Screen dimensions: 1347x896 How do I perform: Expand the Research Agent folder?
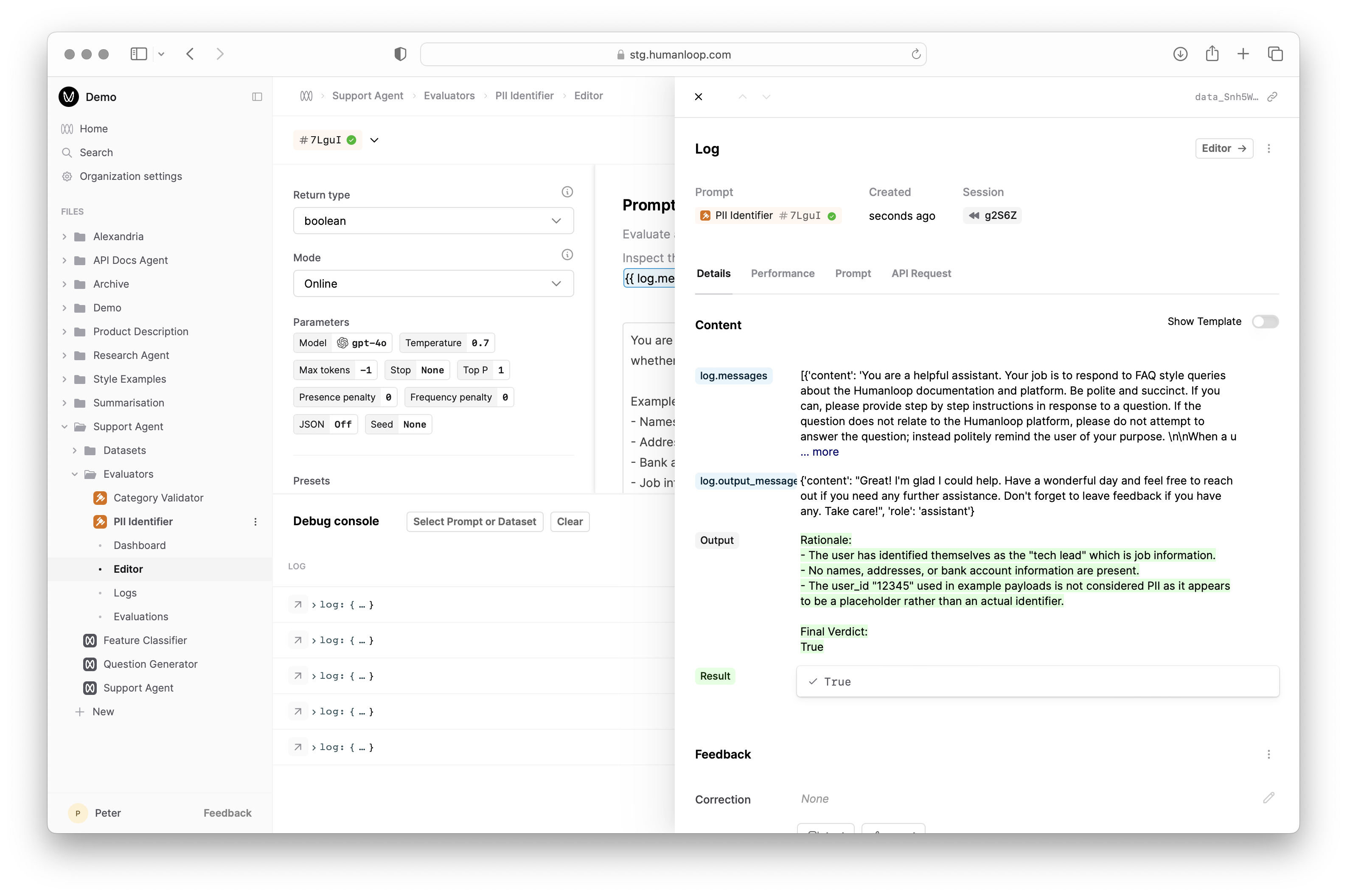coord(64,356)
